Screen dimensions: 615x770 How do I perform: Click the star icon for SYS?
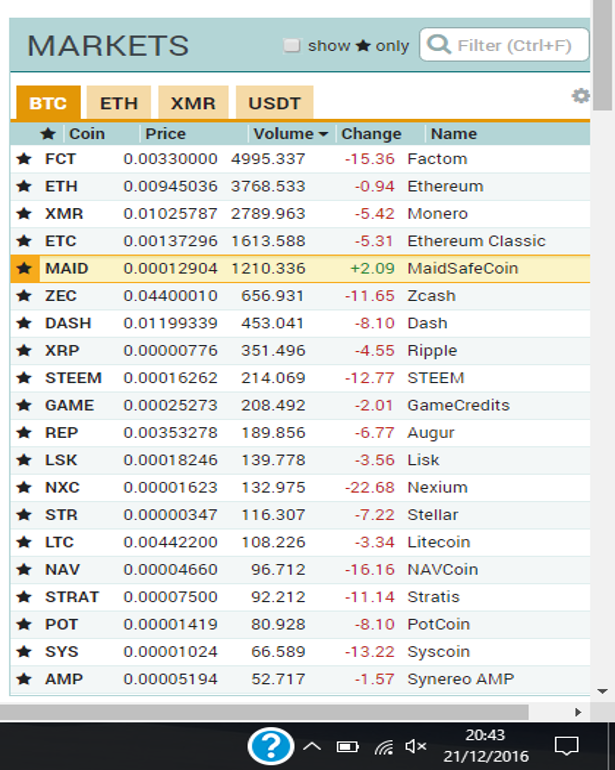click(x=24, y=652)
